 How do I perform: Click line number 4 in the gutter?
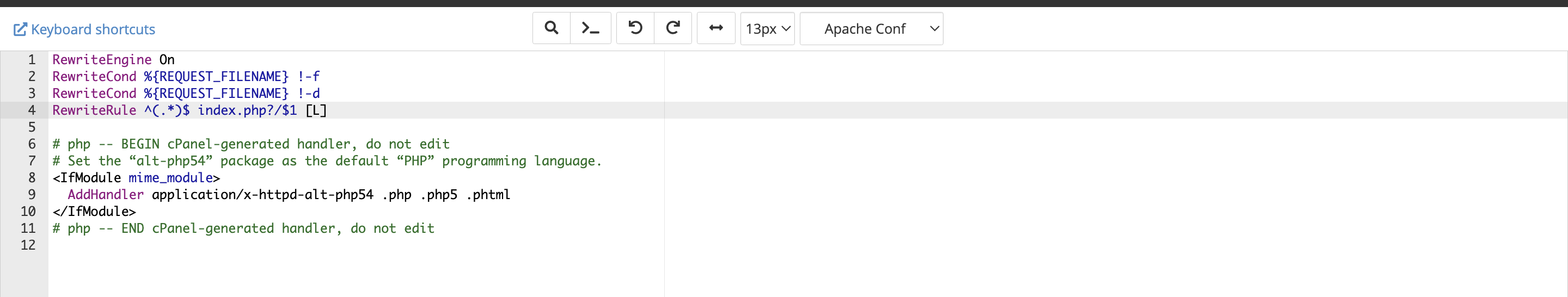click(x=32, y=110)
